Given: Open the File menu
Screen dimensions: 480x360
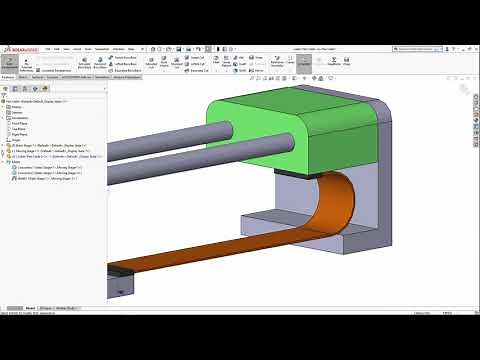Looking at the screenshot, I should pos(48,49).
